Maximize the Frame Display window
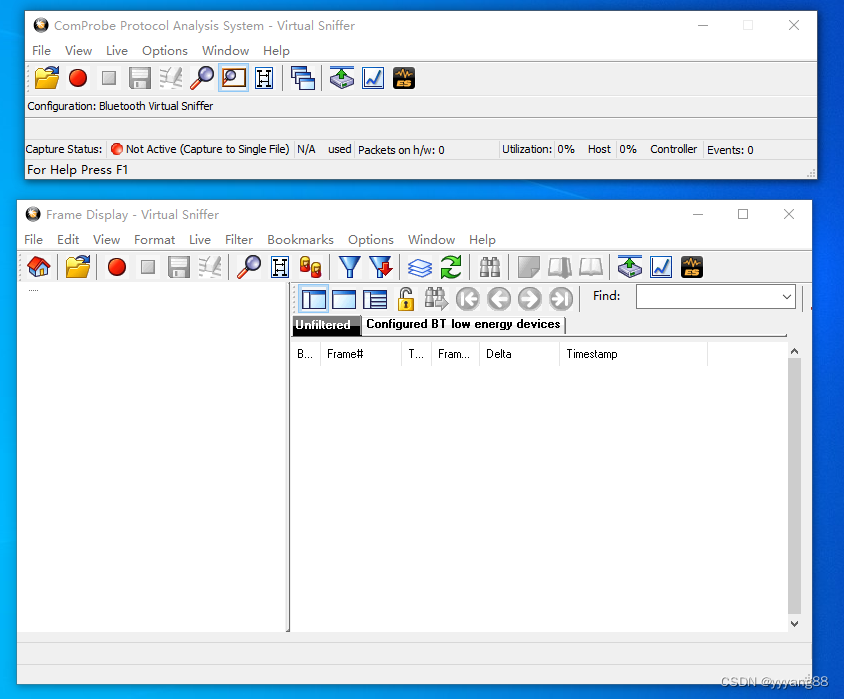 pyautogui.click(x=743, y=214)
